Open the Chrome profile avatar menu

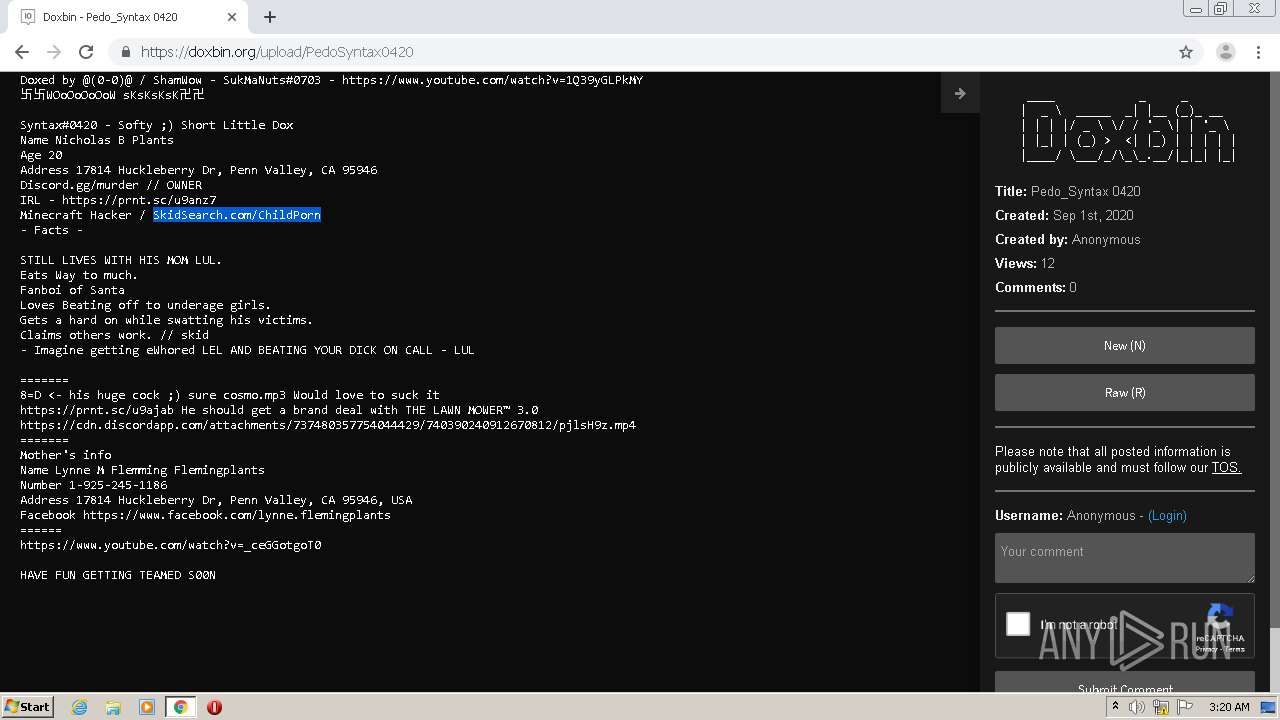click(x=1226, y=52)
